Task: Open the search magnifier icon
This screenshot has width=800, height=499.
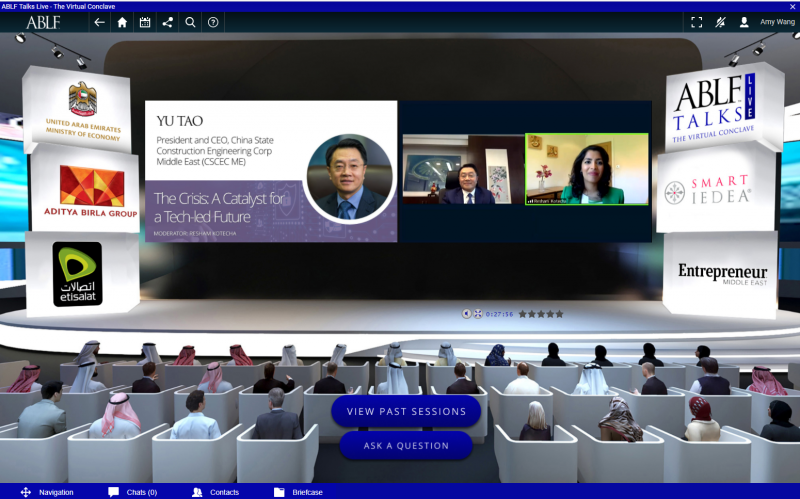Action: [190, 22]
